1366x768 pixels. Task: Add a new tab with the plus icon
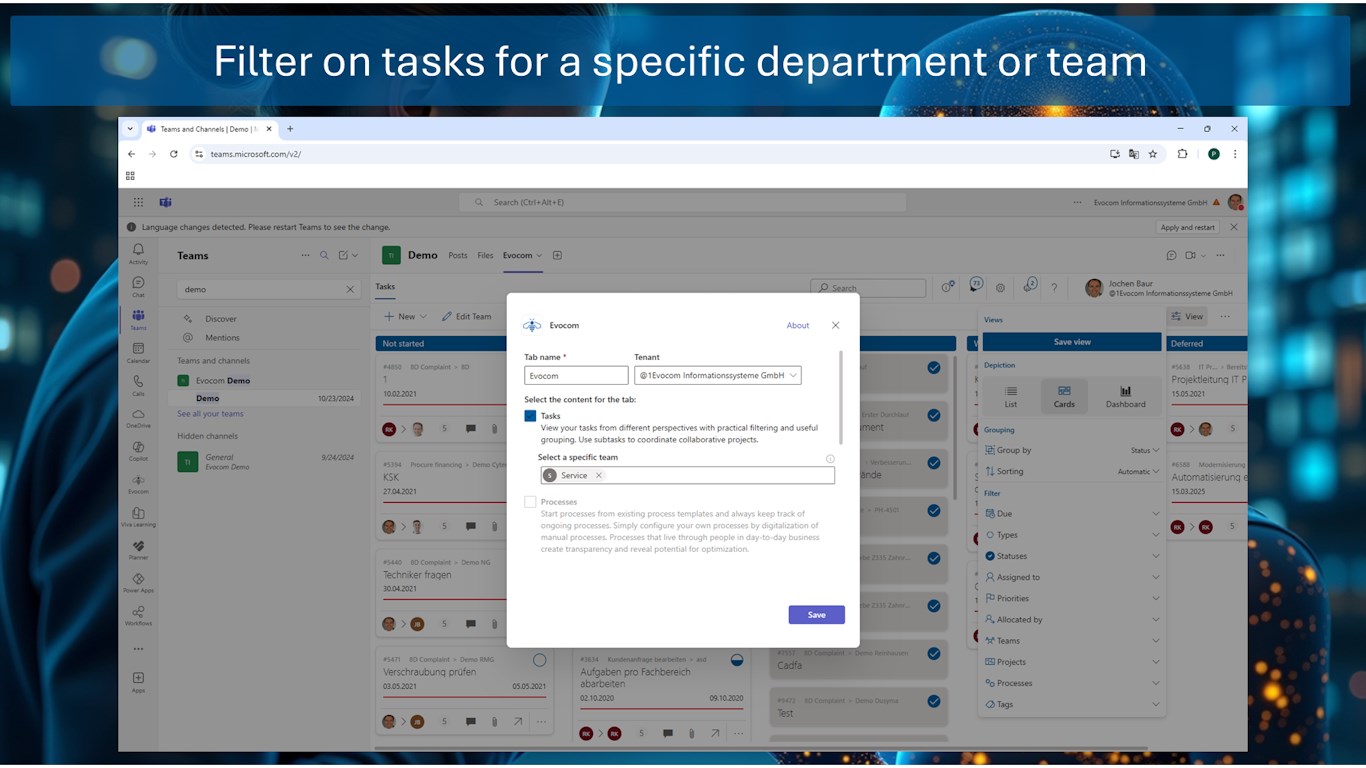[x=557, y=255]
